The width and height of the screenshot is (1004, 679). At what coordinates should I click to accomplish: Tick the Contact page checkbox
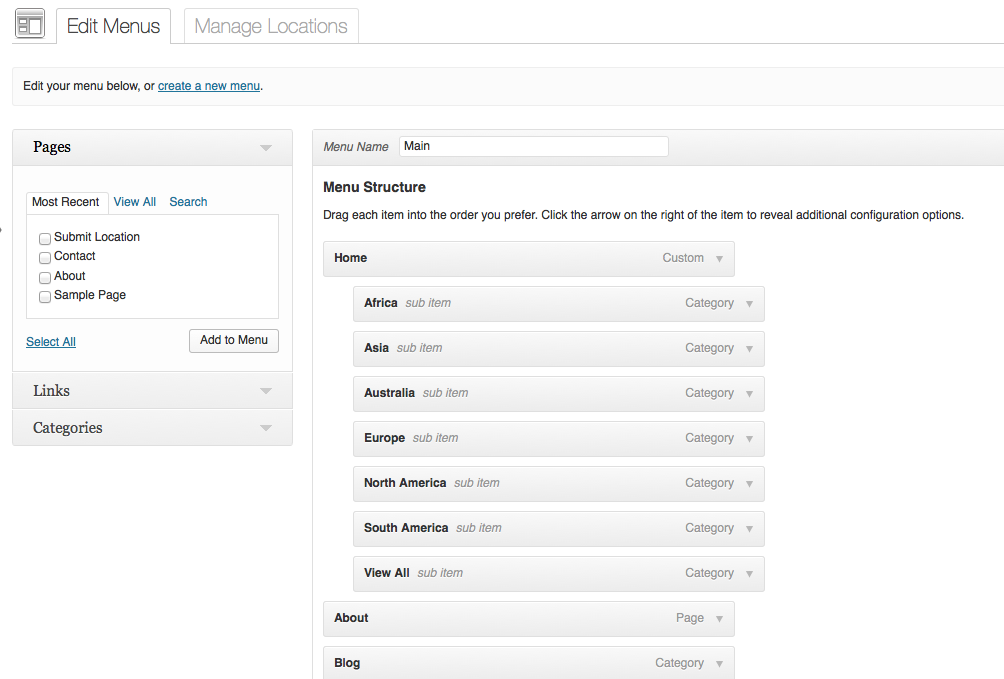45,258
